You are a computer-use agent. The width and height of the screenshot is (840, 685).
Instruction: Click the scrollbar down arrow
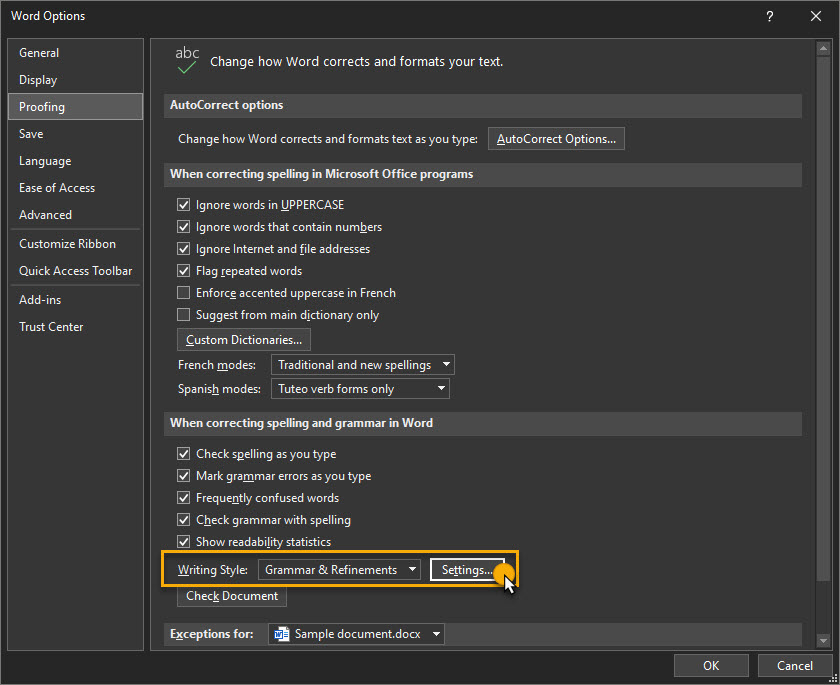823,640
